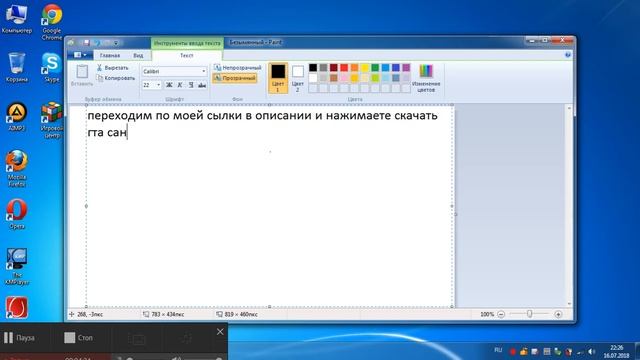Click the AIMP3 desktop shortcut
This screenshot has height=360, width=640.
[x=17, y=117]
